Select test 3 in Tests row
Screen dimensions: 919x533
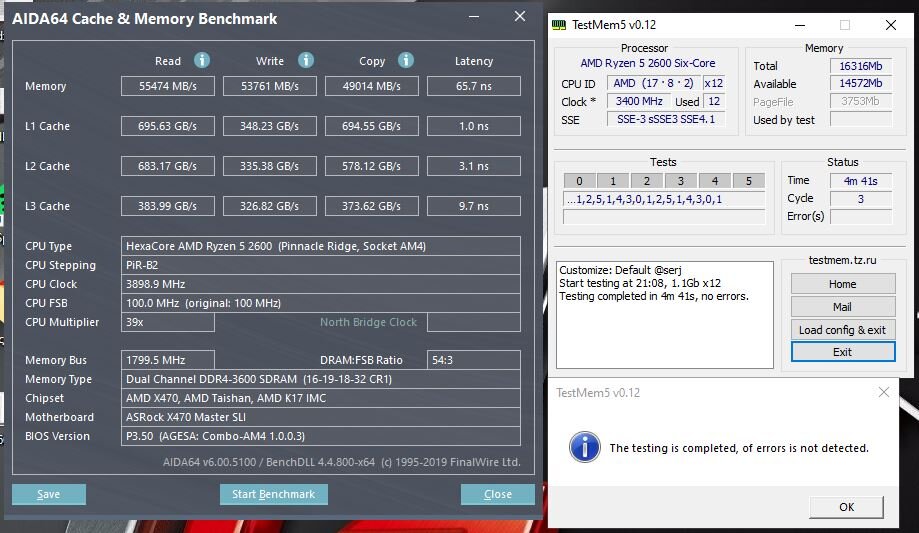(680, 181)
